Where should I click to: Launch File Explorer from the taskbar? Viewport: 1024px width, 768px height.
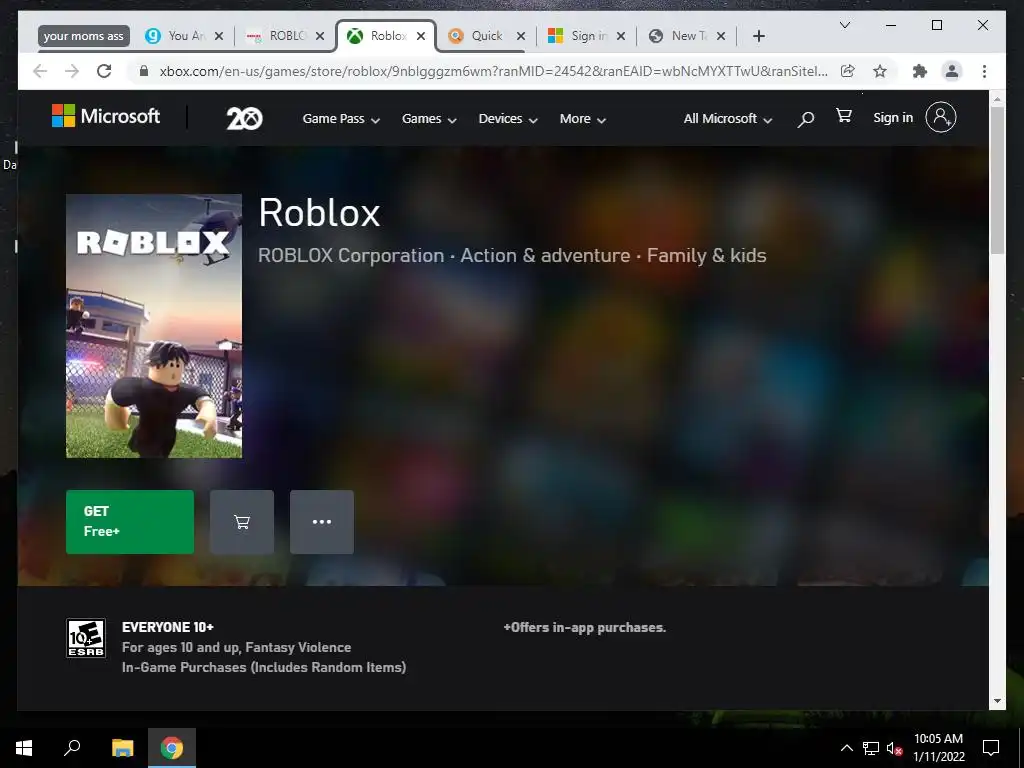pyautogui.click(x=122, y=748)
